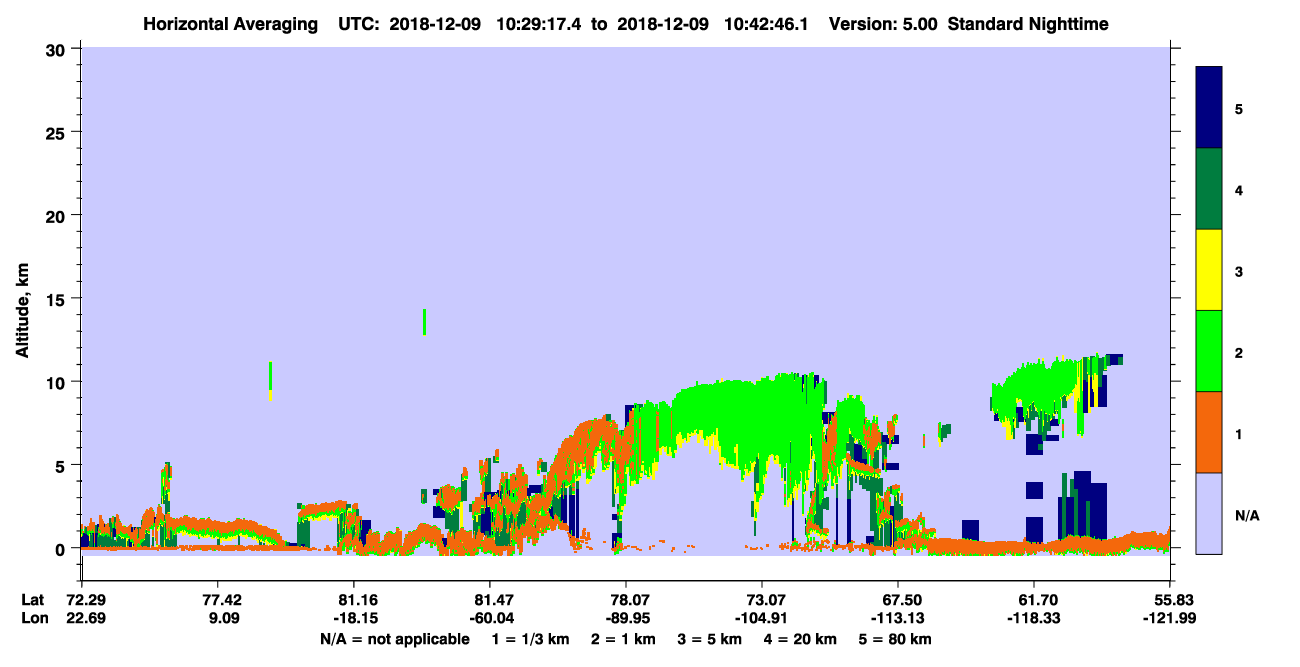Click the dark green level 4 color swatch
1300x667 pixels.
[x=1209, y=189]
